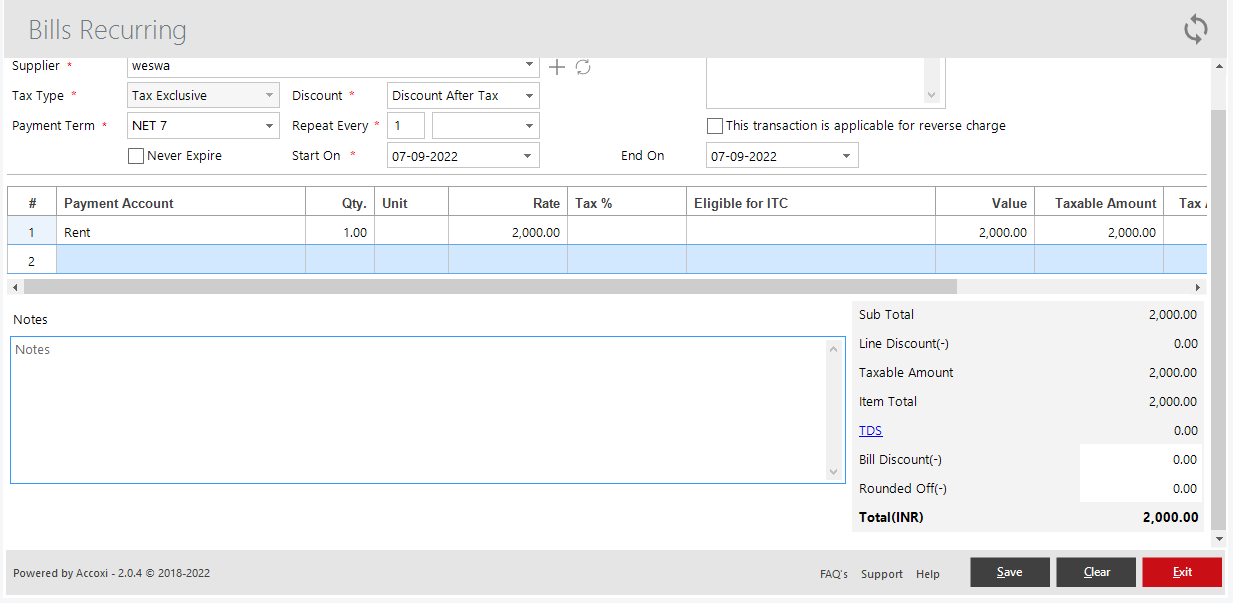
Task: Click the reload icon beside Supplier field
Action: [x=583, y=67]
